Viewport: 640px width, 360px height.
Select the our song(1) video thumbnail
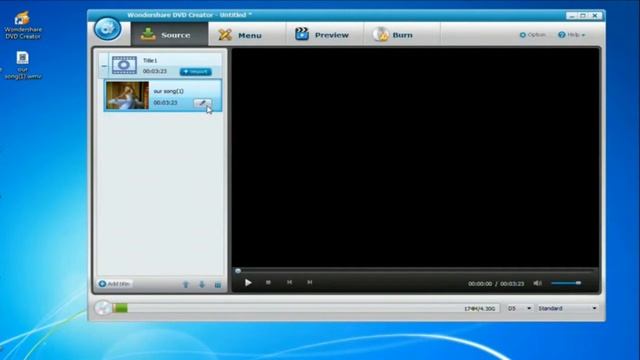pos(127,96)
